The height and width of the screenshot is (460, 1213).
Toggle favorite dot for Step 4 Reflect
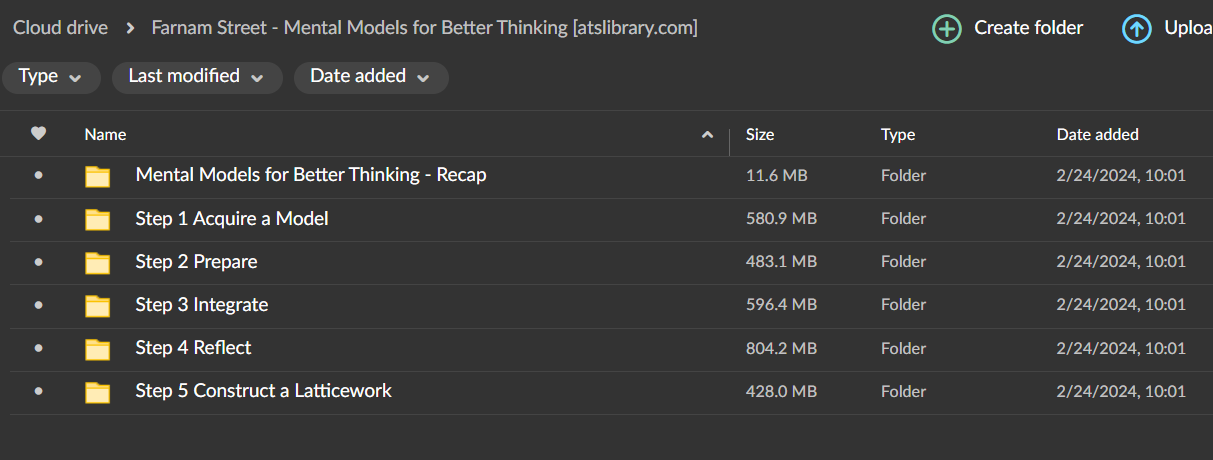38,347
